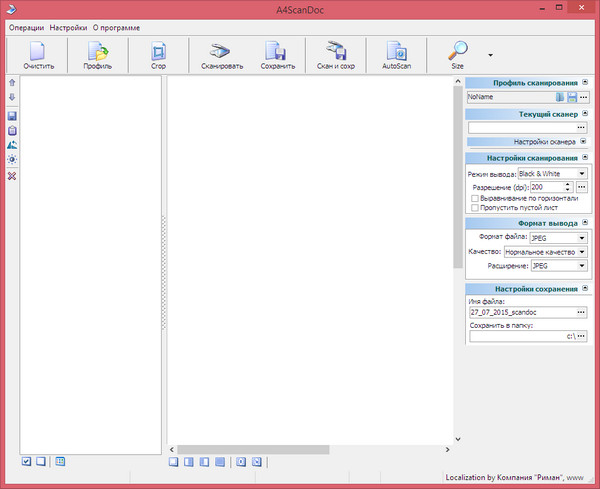600x489 pixels.
Task: Click the red X delete icon in sidebar
Action: (11, 177)
